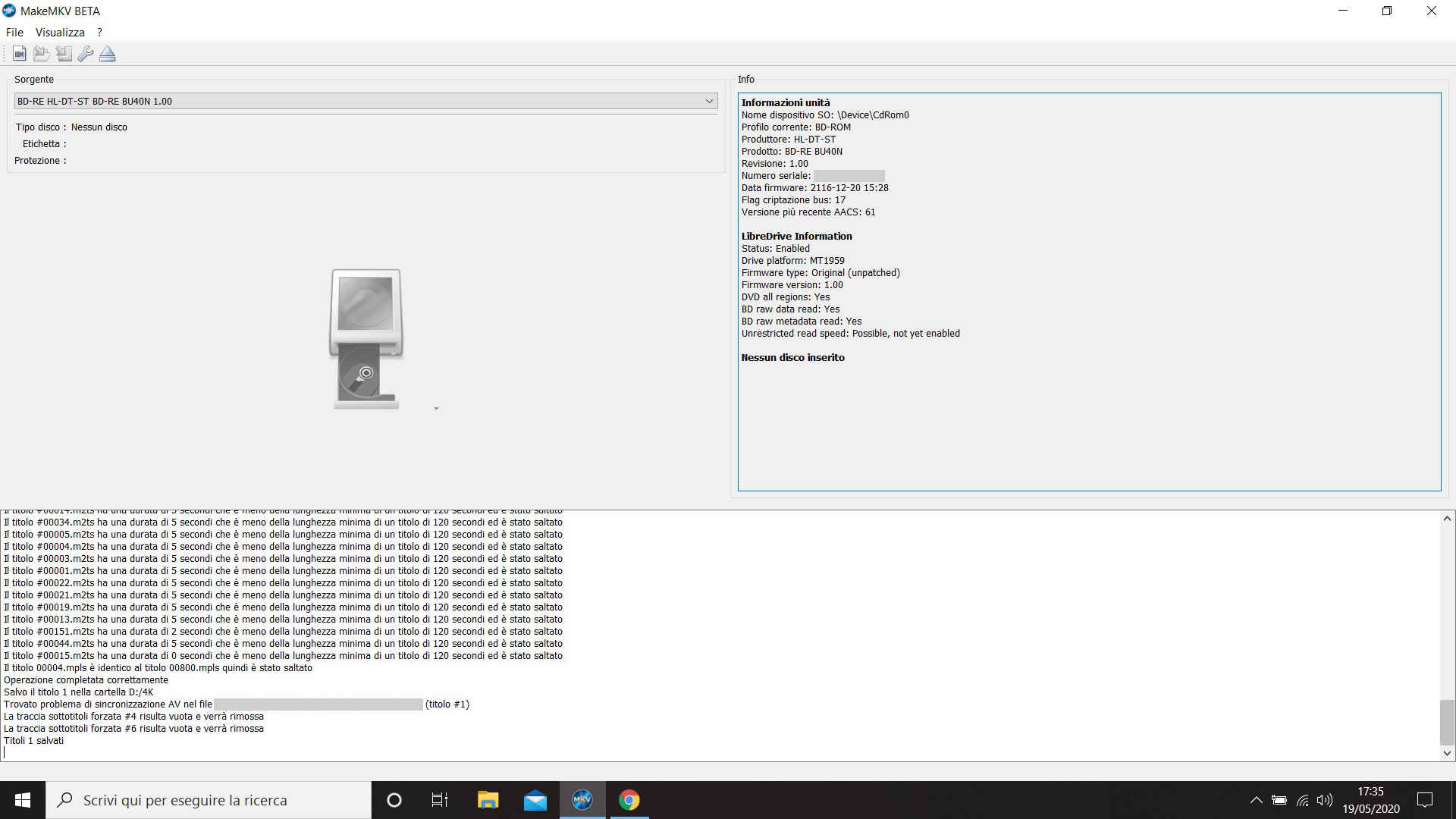Click the volume speaker tray icon
Screen dimensions: 1456x819
1325,800
